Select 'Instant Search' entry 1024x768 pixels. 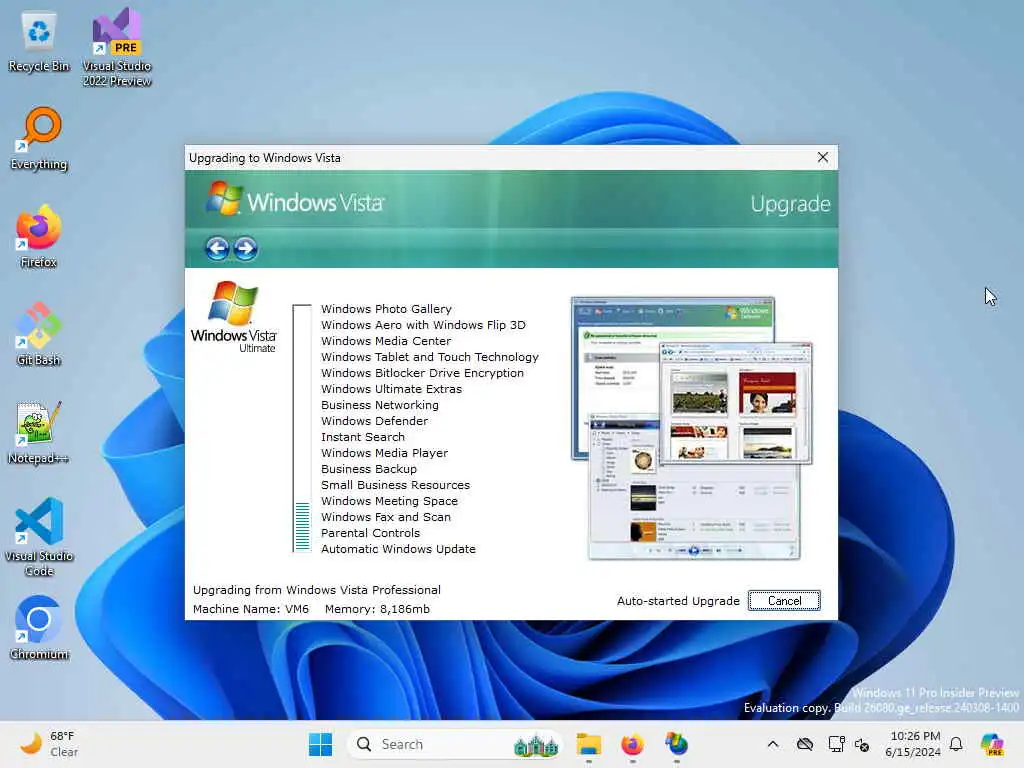362,437
